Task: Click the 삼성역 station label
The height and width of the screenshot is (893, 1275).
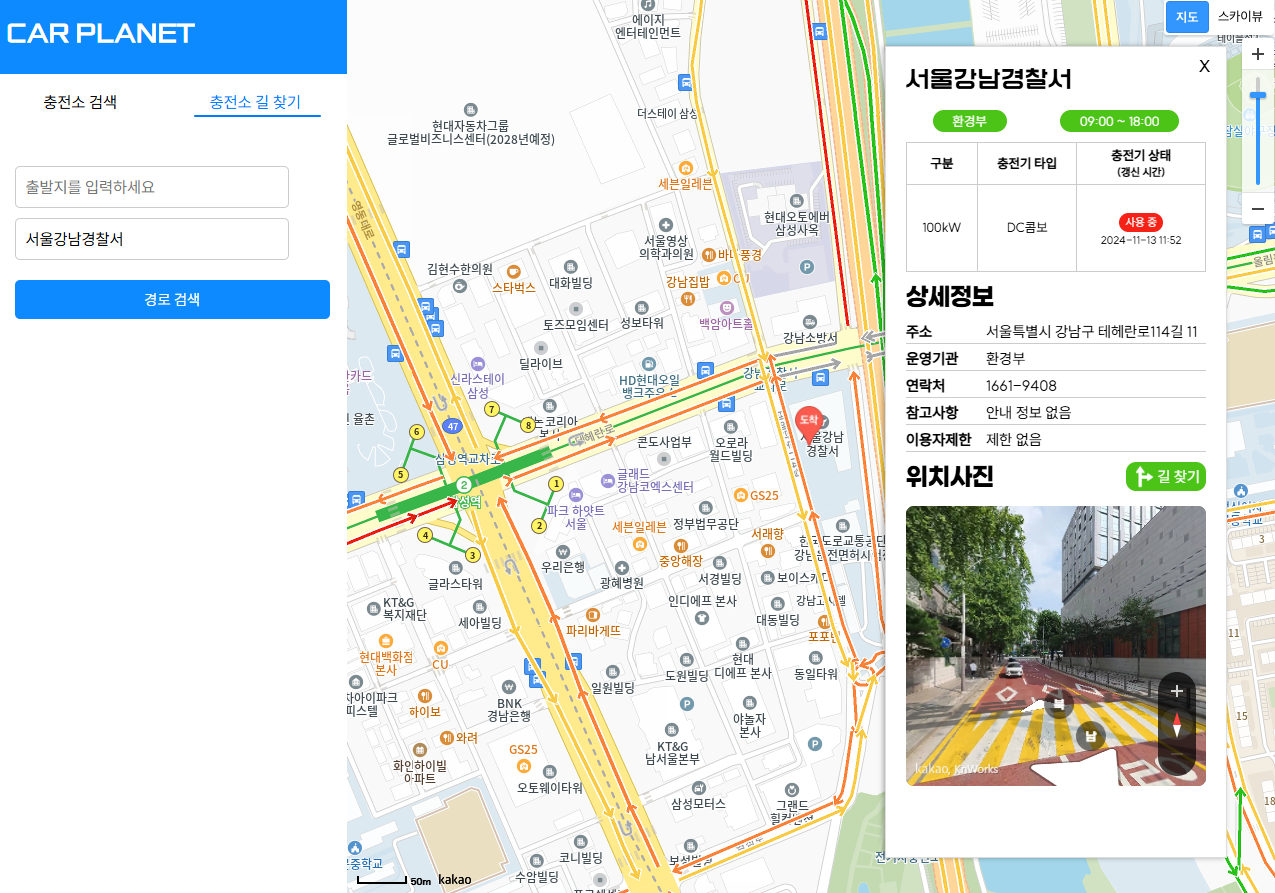Action: coord(466,500)
